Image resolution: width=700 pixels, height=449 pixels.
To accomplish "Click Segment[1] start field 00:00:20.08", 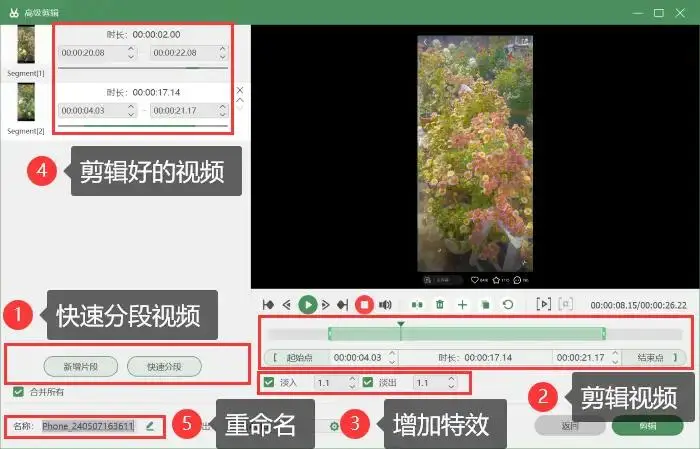I will (x=92, y=53).
